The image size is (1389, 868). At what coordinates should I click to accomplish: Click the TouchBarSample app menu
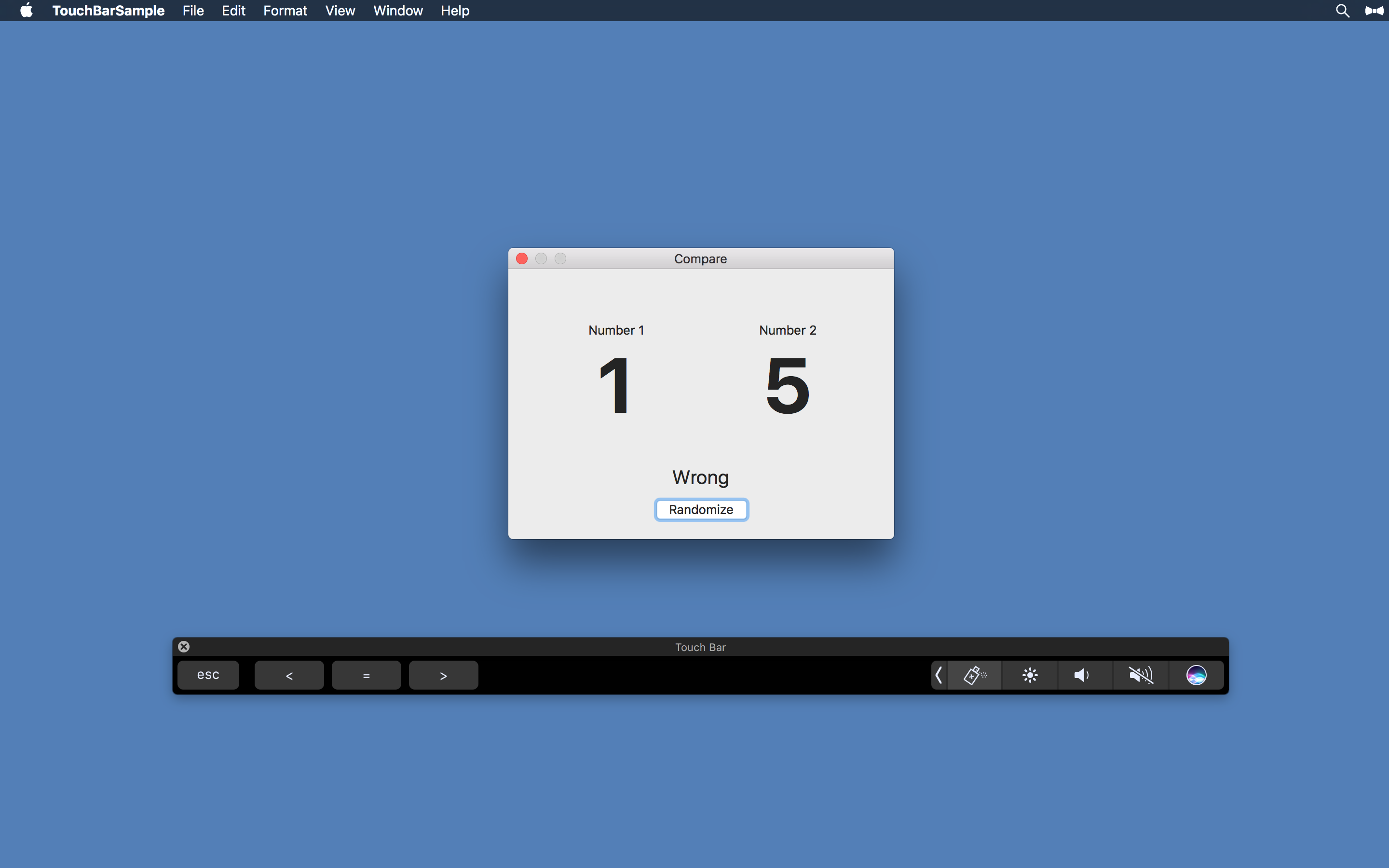tap(108, 11)
